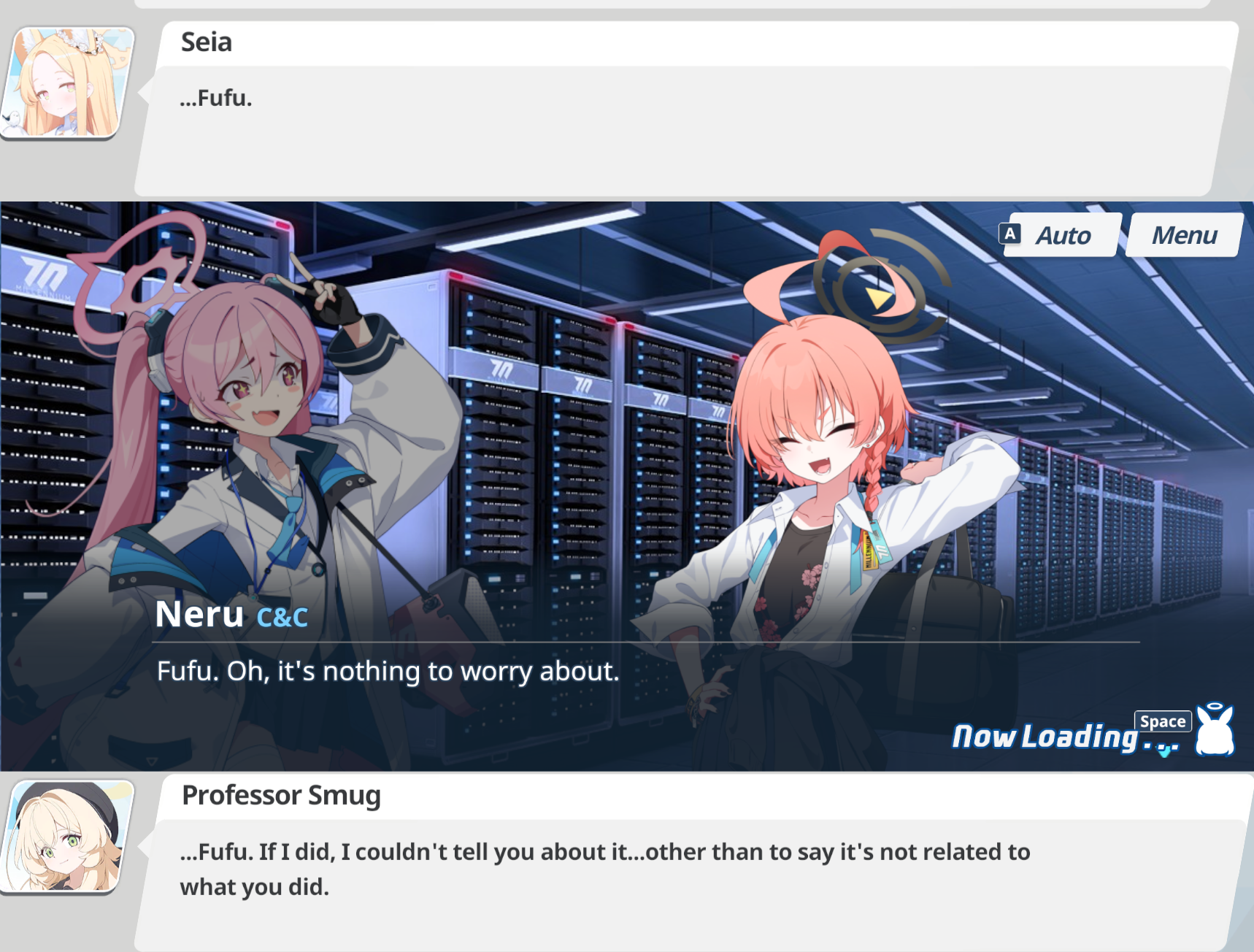1254x952 pixels.
Task: Click the 'Professor Smug' name header
Action: coord(281,795)
